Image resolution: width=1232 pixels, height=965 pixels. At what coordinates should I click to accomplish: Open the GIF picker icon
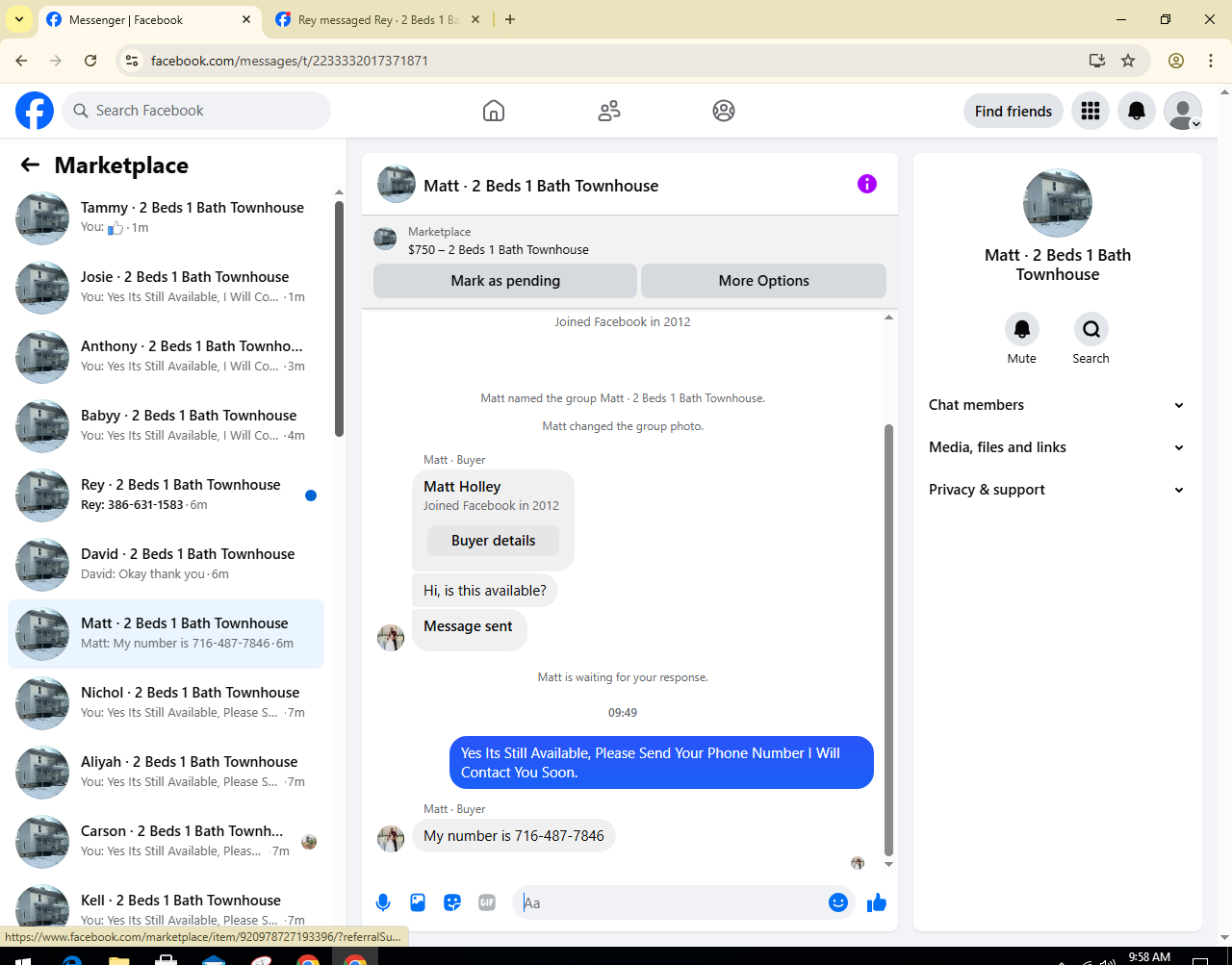point(487,902)
